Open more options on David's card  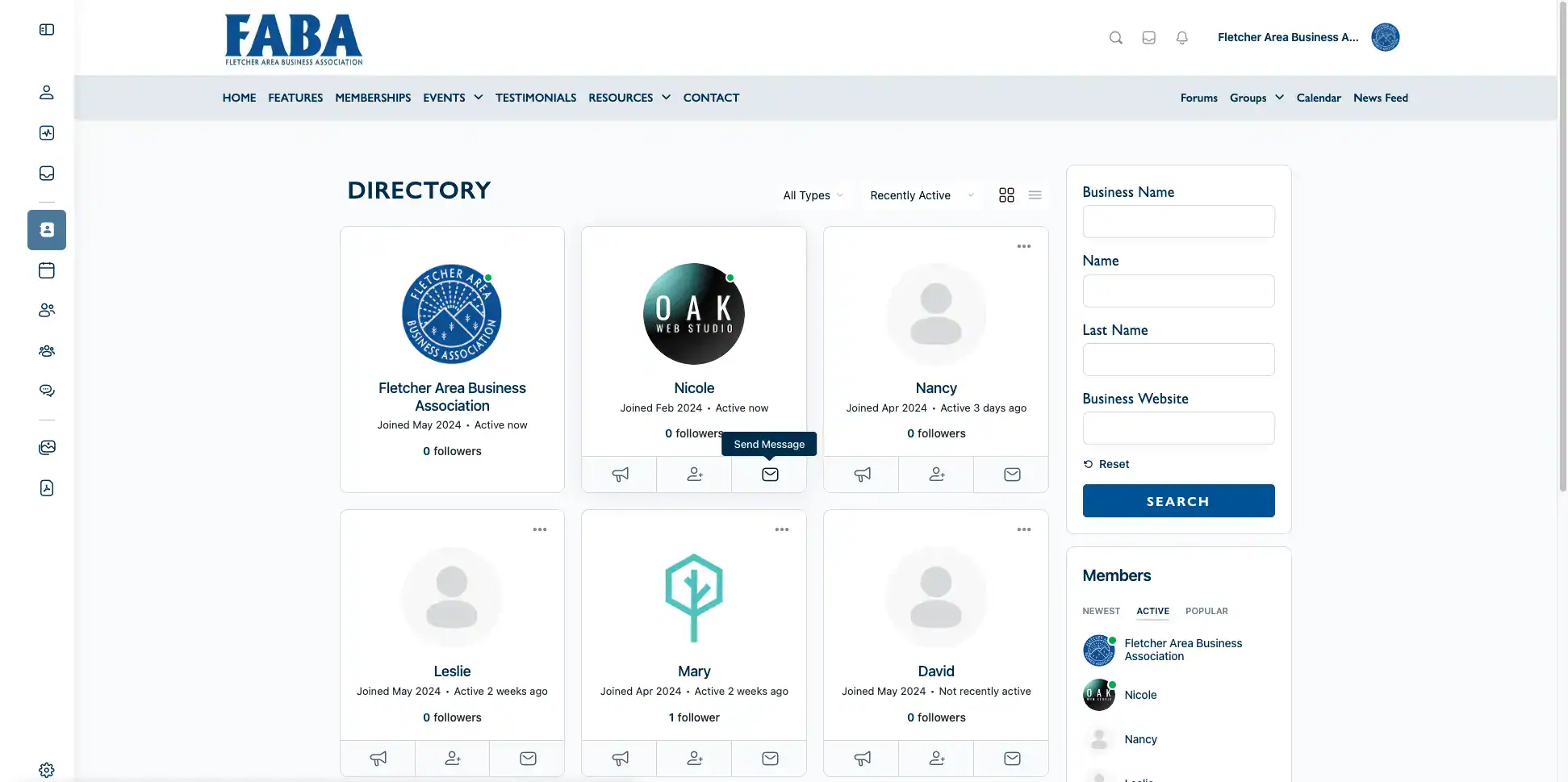pyautogui.click(x=1024, y=529)
